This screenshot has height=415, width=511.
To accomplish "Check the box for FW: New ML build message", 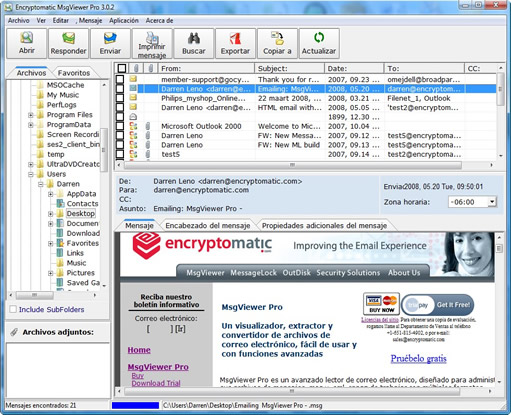I will coord(120,145).
